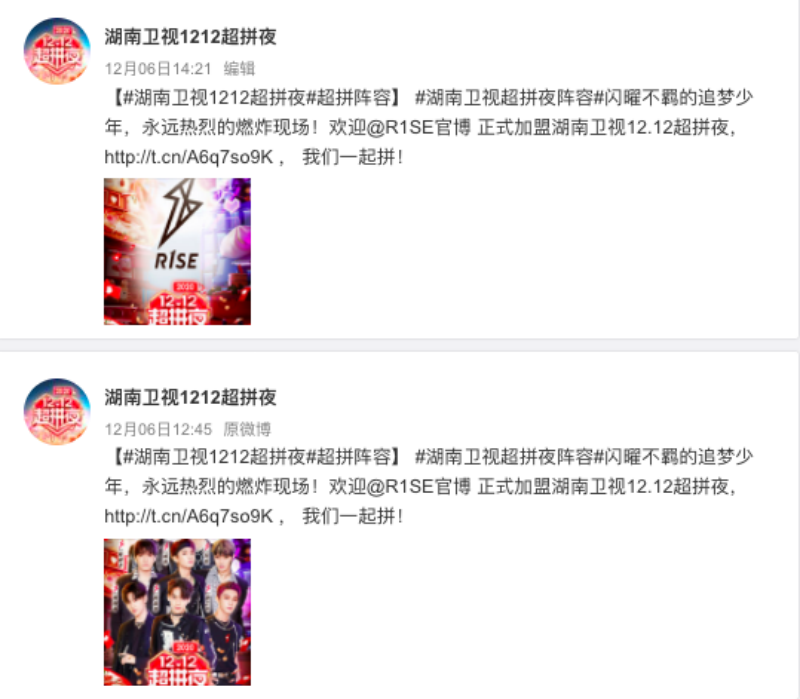Click the 编辑 edited label
Screen dimensions: 800x699
pos(239,69)
